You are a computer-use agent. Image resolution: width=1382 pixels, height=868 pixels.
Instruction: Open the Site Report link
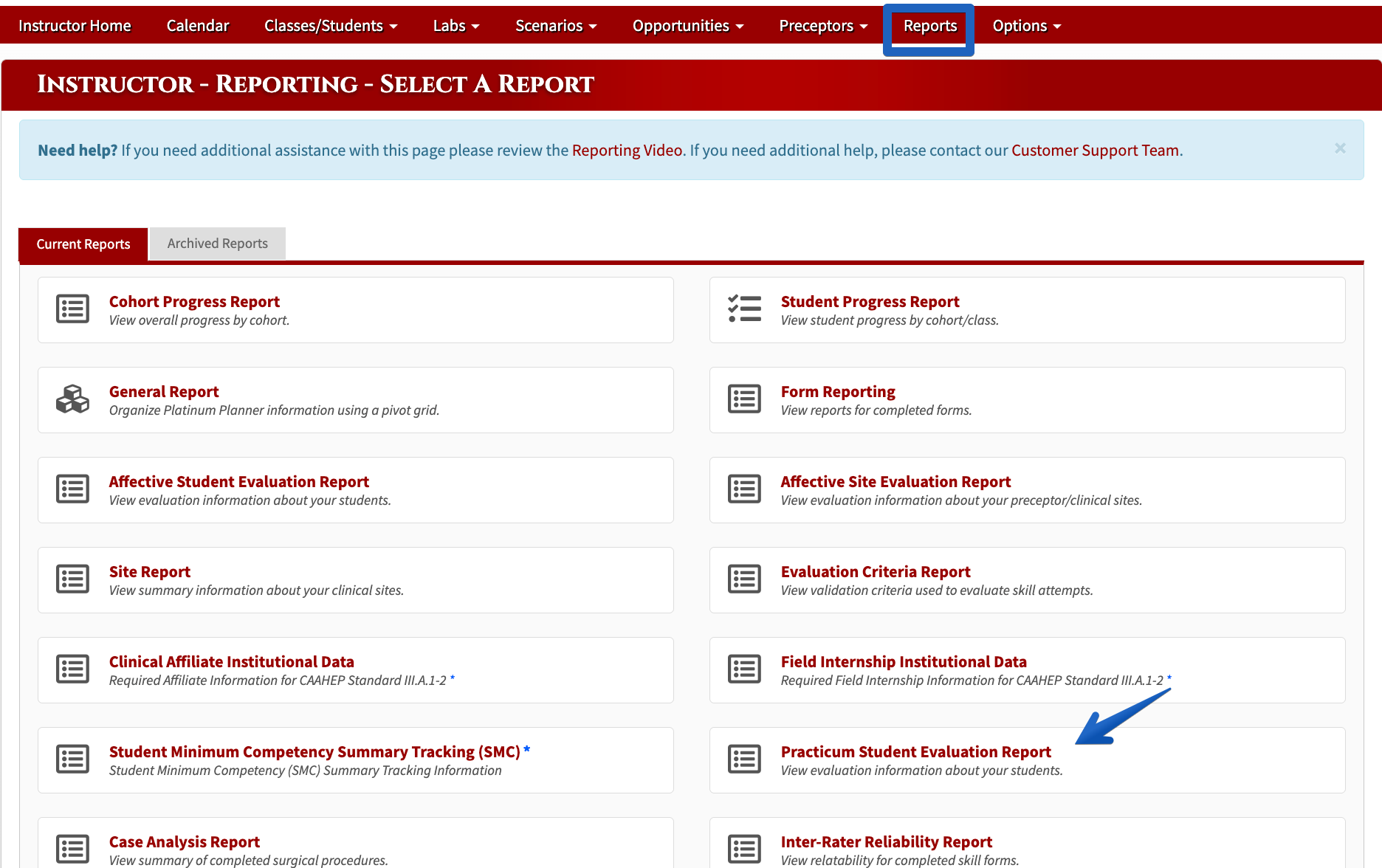[150, 571]
